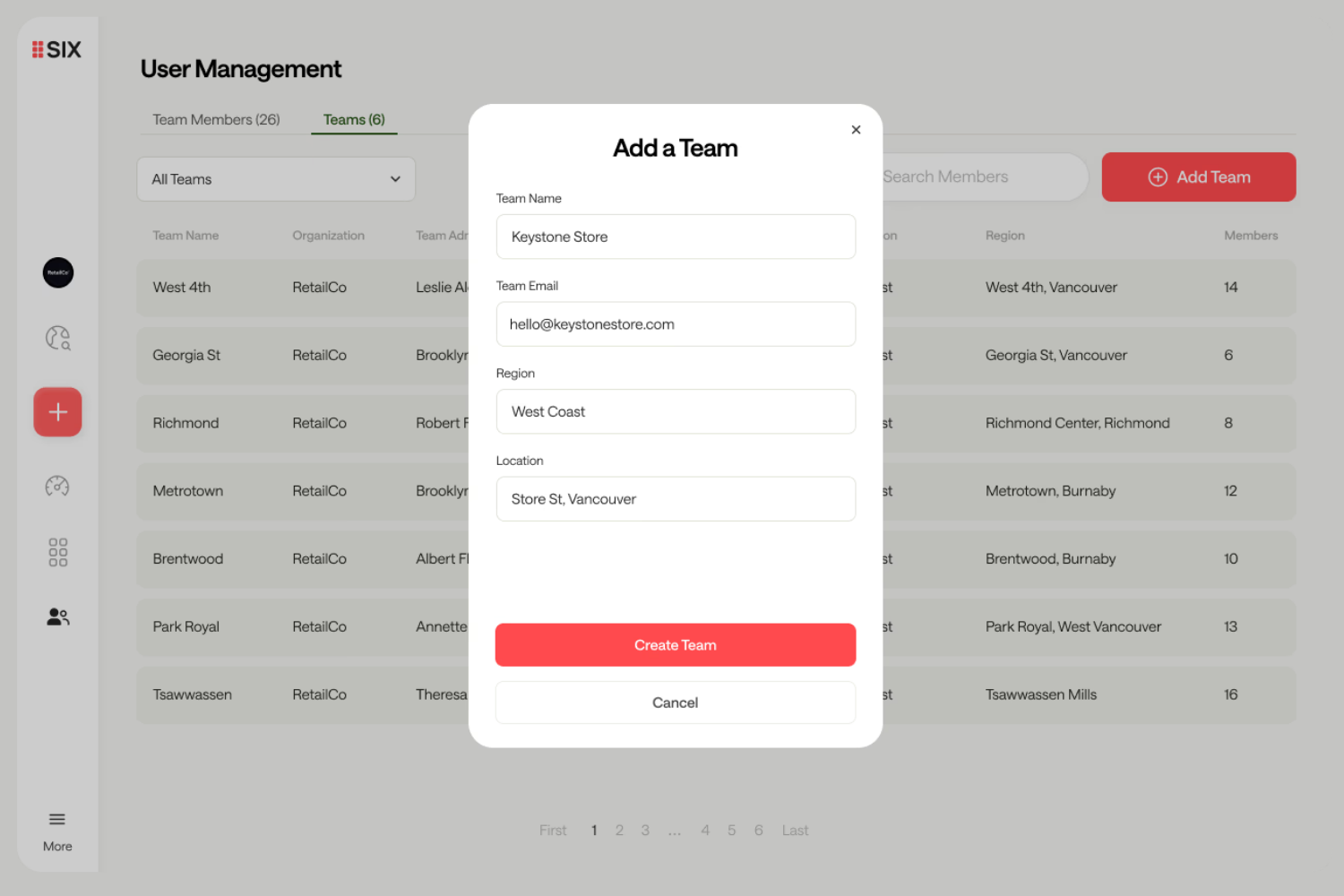Click the SIX logo in sidebar
Screen dimensions: 1344x896
[x=56, y=49]
